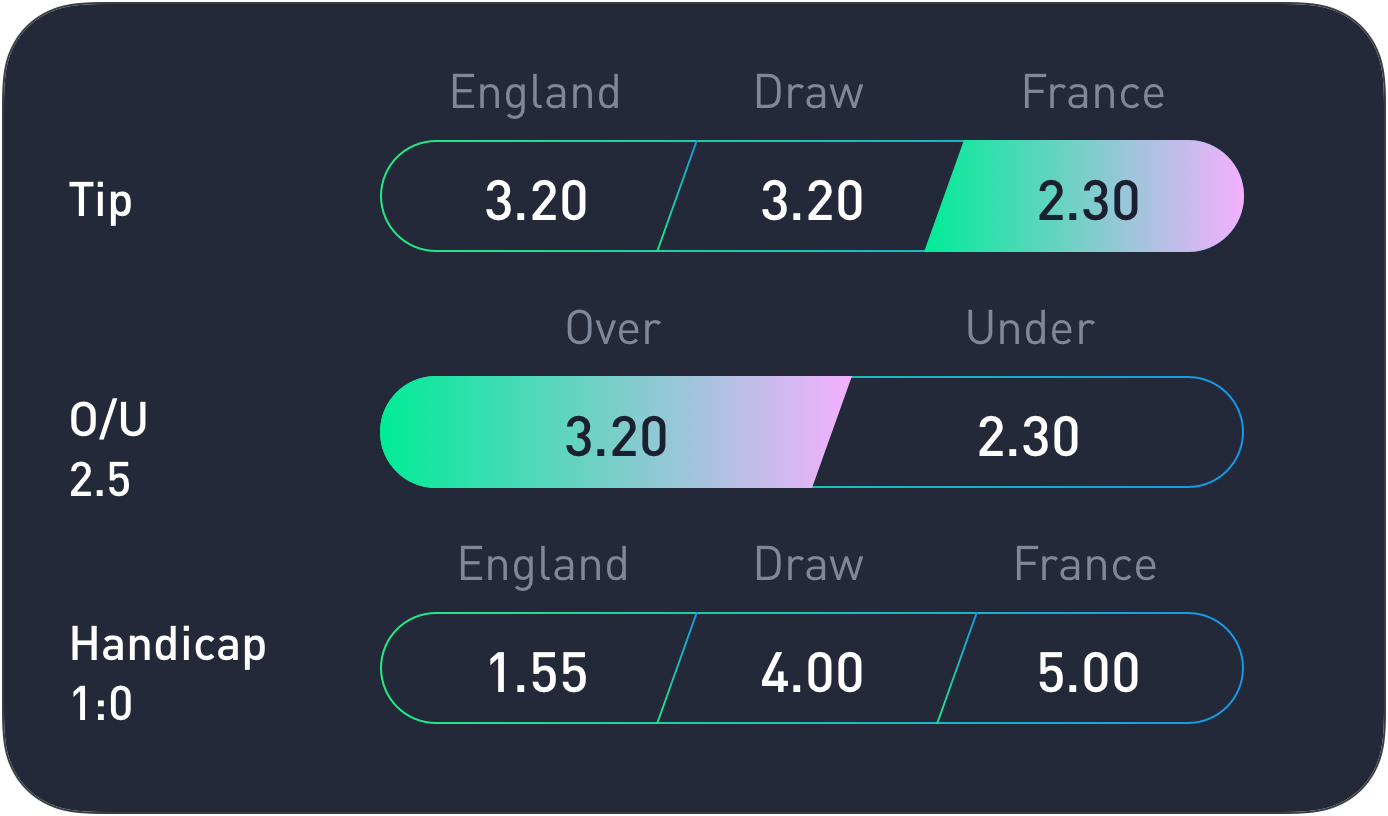Click England header above Handicap odds

tap(543, 565)
